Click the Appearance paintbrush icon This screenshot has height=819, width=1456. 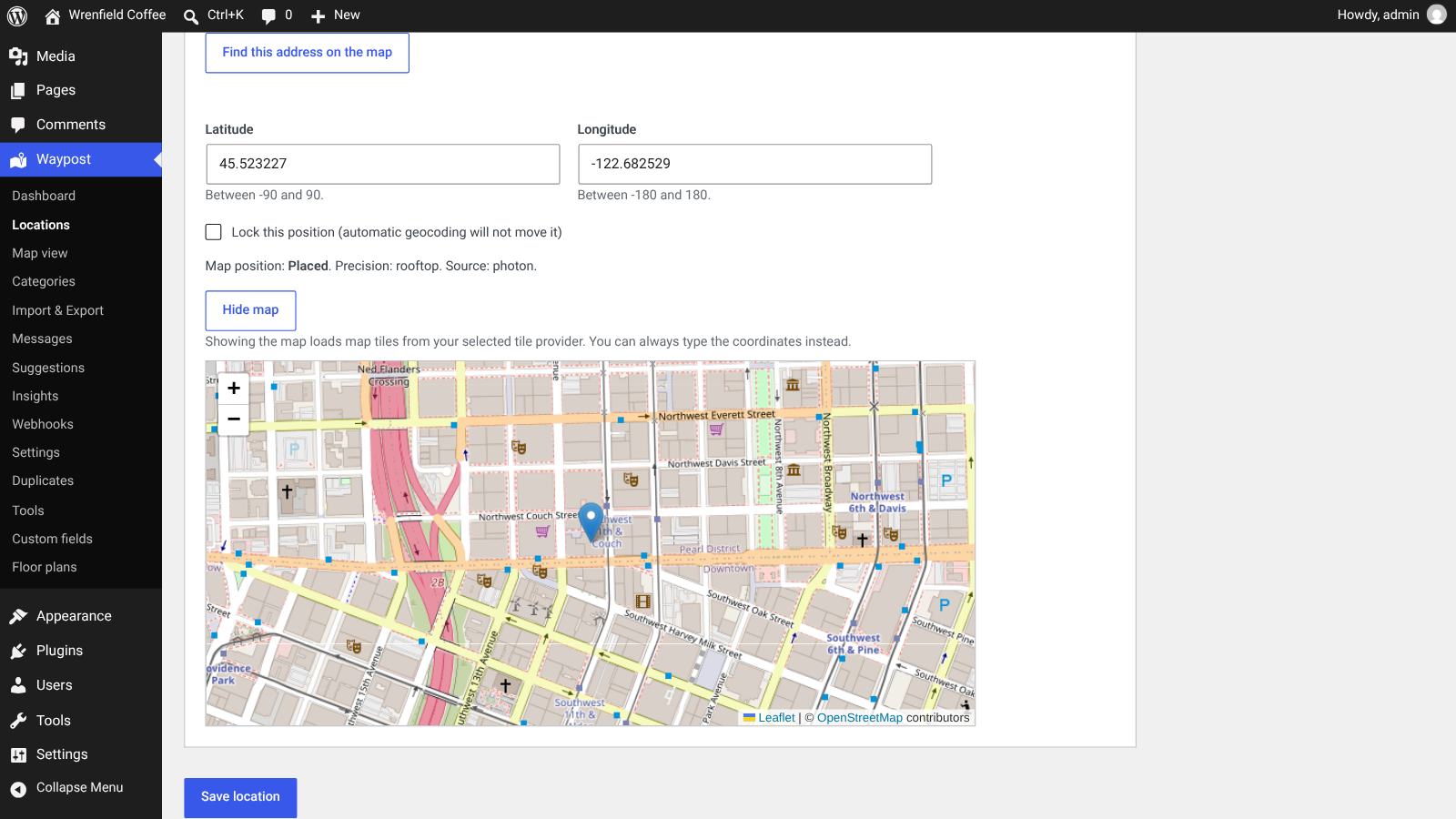[18, 616]
